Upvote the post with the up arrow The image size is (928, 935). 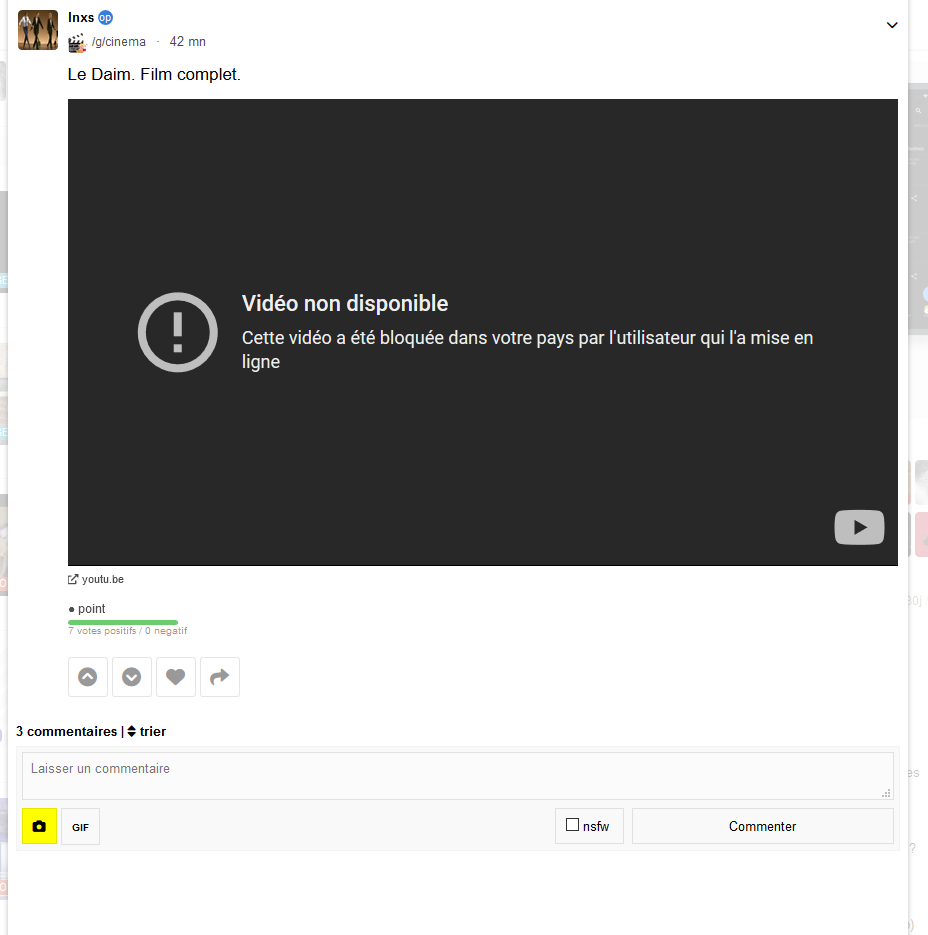tap(88, 677)
